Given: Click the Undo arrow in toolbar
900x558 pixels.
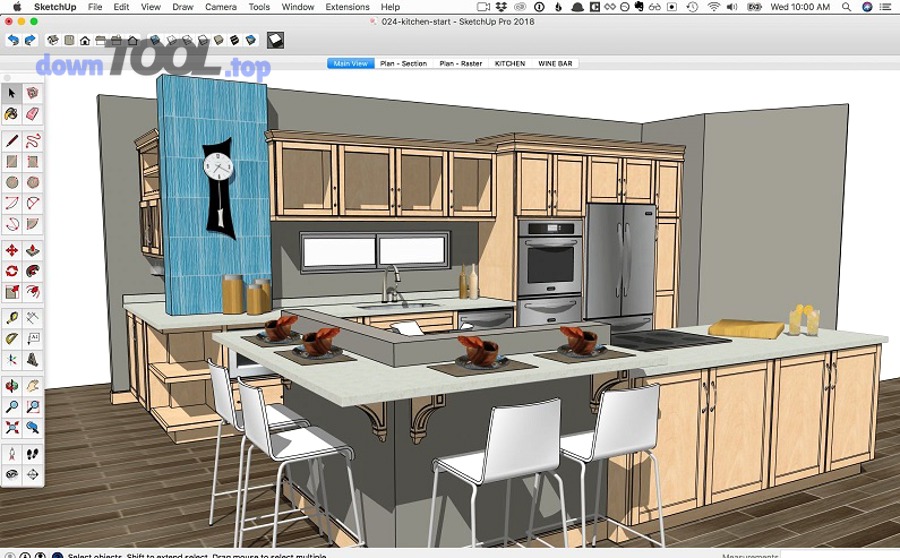Looking at the screenshot, I should 13,40.
